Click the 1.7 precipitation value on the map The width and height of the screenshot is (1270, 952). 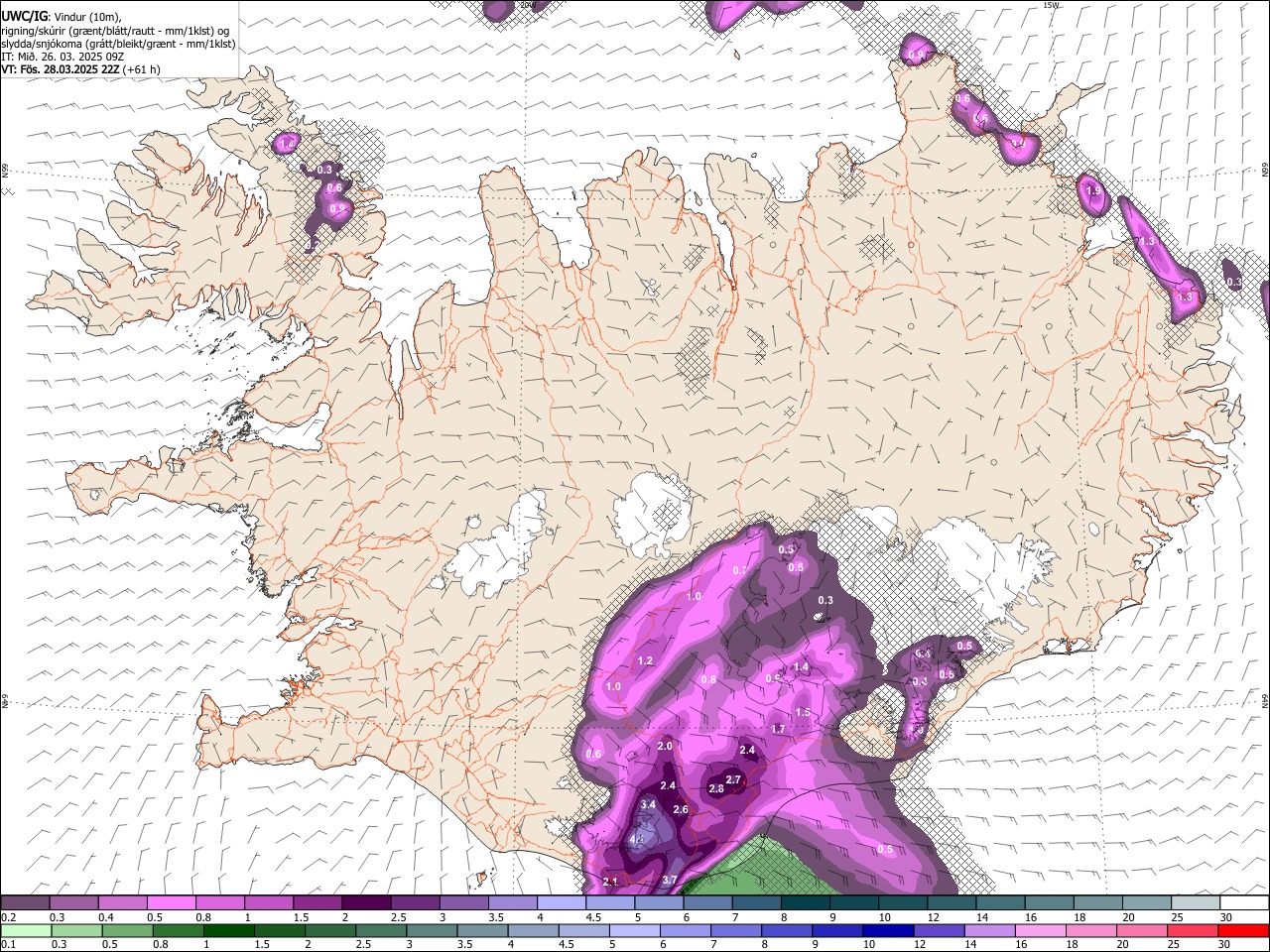[778, 729]
